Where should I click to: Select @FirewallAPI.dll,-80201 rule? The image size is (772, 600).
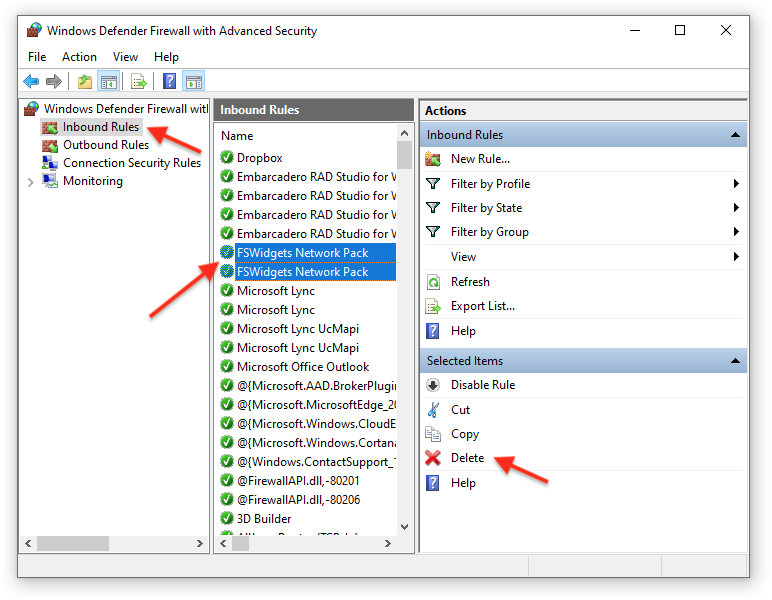point(298,481)
